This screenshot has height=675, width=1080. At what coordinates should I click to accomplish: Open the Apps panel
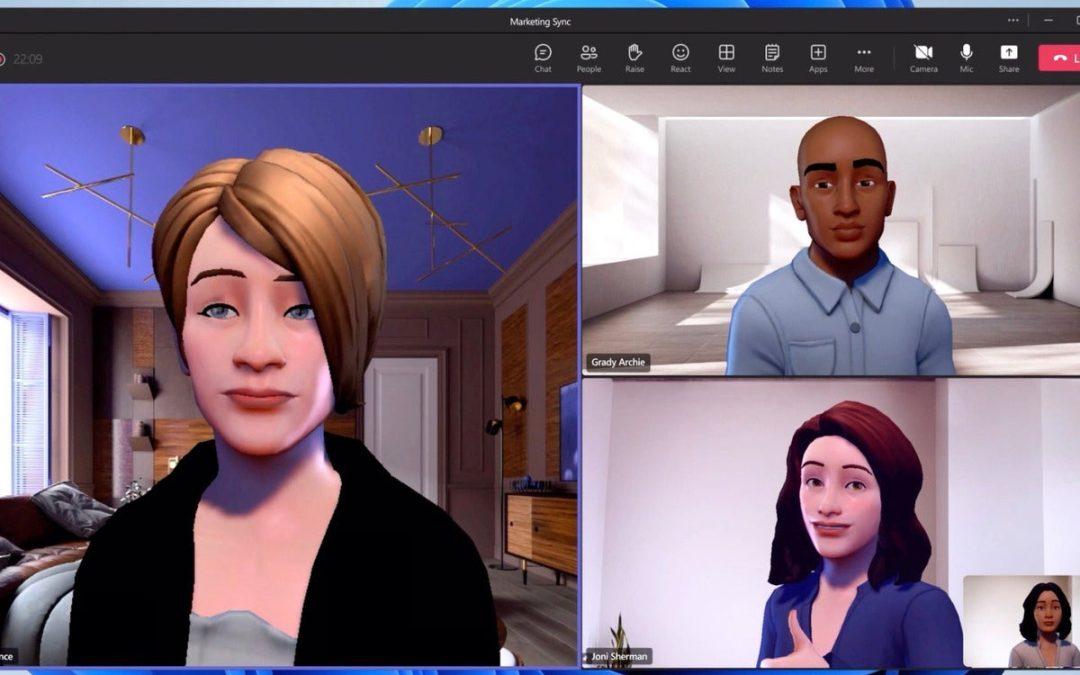818,58
